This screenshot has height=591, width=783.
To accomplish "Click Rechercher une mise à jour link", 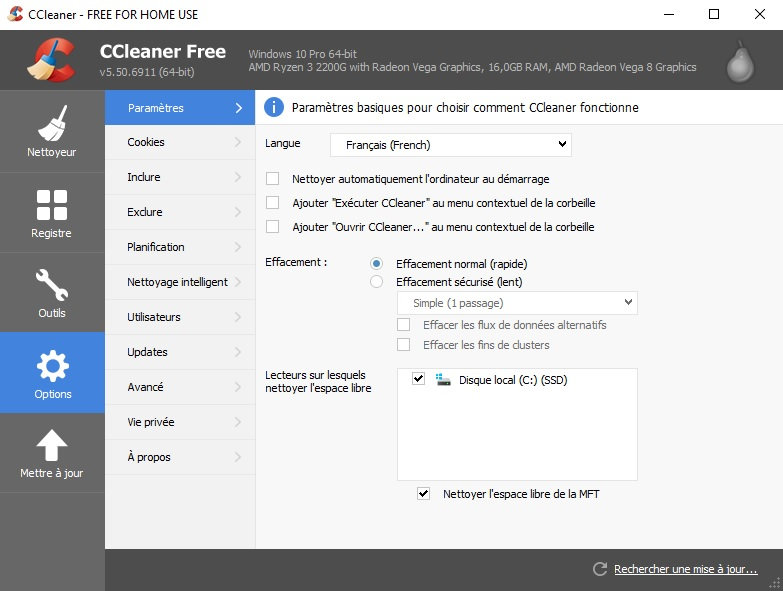I will click(x=685, y=569).
